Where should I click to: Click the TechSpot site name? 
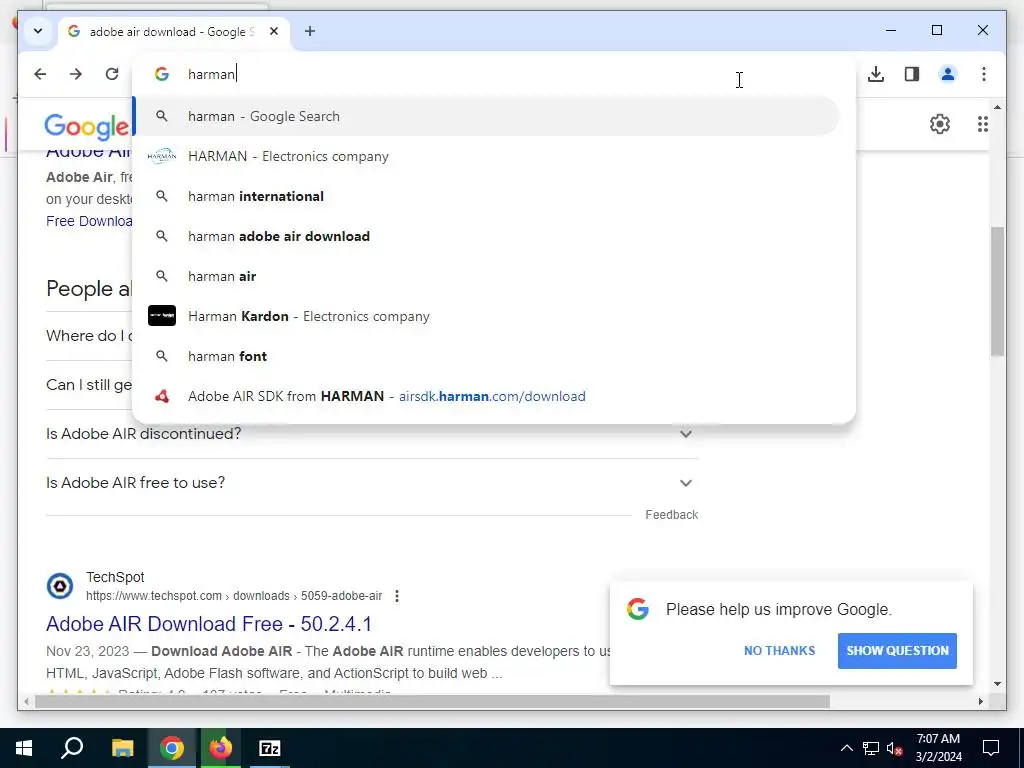[x=115, y=577]
